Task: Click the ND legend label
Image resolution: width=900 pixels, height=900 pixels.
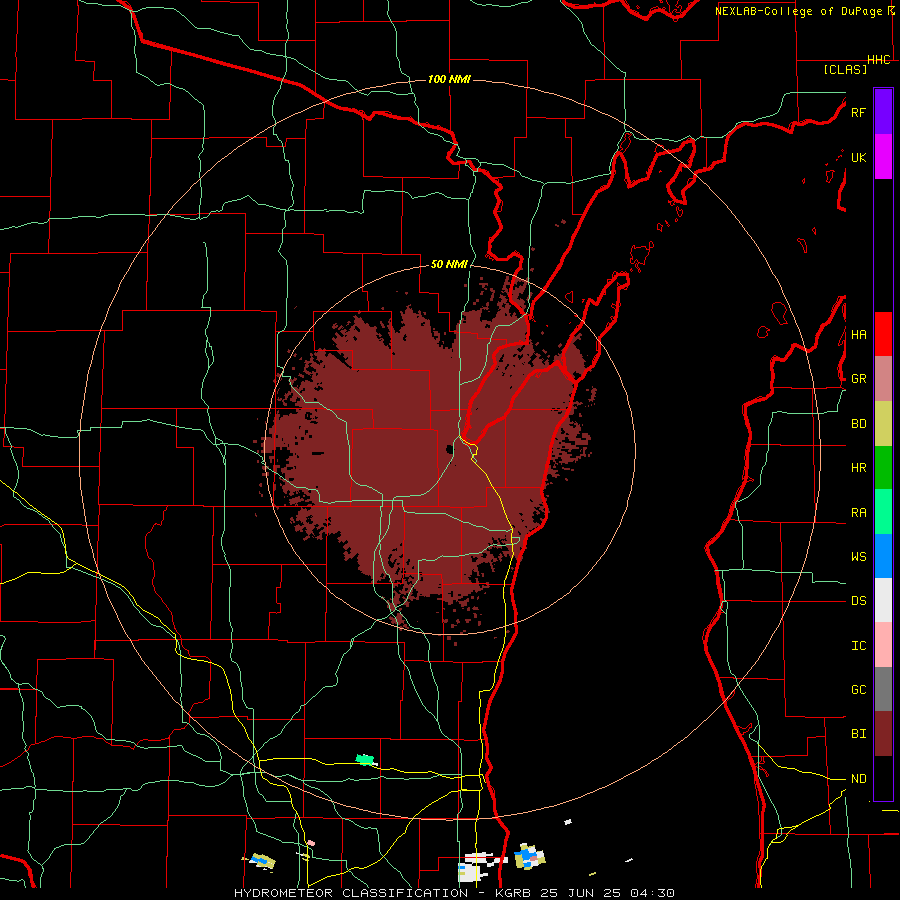Action: (x=858, y=779)
